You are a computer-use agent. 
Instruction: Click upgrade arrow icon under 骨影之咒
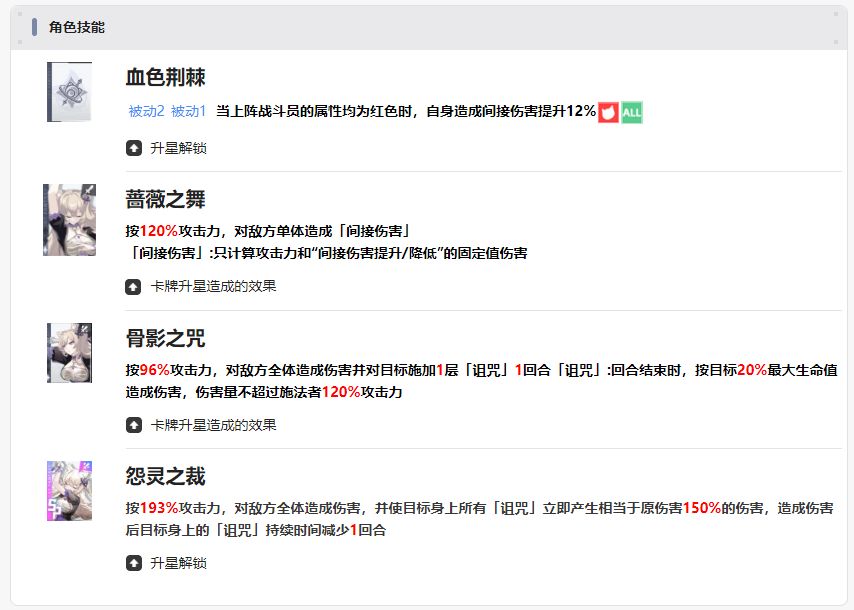coord(133,425)
